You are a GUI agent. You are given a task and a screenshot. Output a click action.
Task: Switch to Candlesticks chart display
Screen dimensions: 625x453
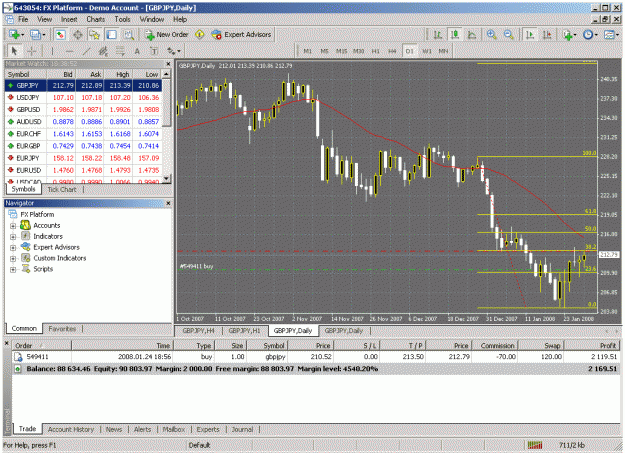(455, 35)
